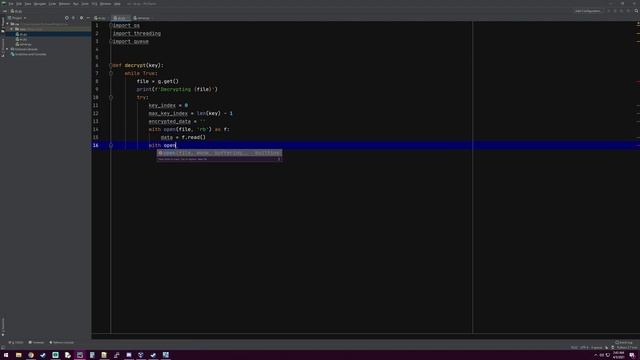Viewport: 640px width, 360px height.
Task: Expand External Libraries node
Action: (7, 49)
